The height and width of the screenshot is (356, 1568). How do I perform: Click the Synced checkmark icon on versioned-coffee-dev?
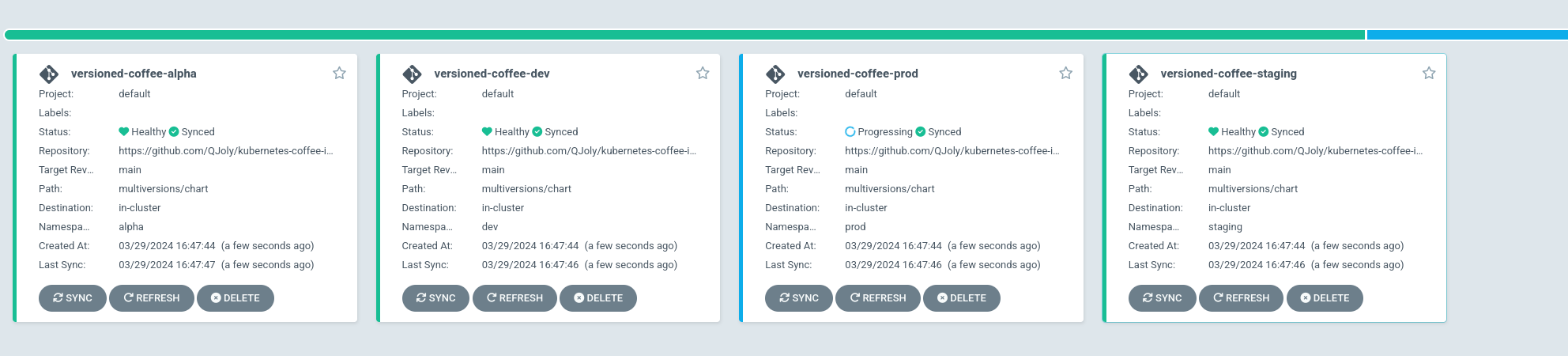click(537, 132)
